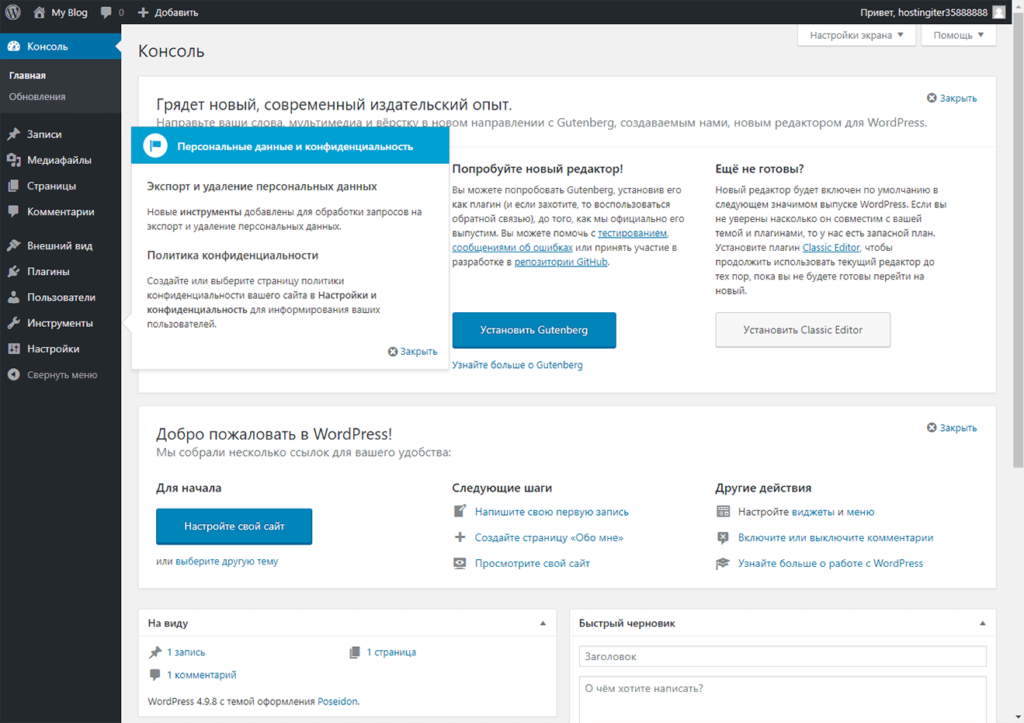The width and height of the screenshot is (1024, 723).
Task: Click the graduation cap icon beside Узнайте больше
Action: pyautogui.click(x=723, y=563)
